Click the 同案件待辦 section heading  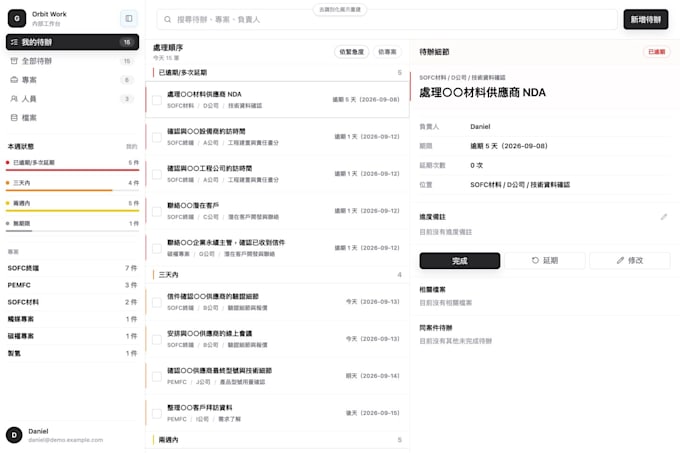coord(436,328)
